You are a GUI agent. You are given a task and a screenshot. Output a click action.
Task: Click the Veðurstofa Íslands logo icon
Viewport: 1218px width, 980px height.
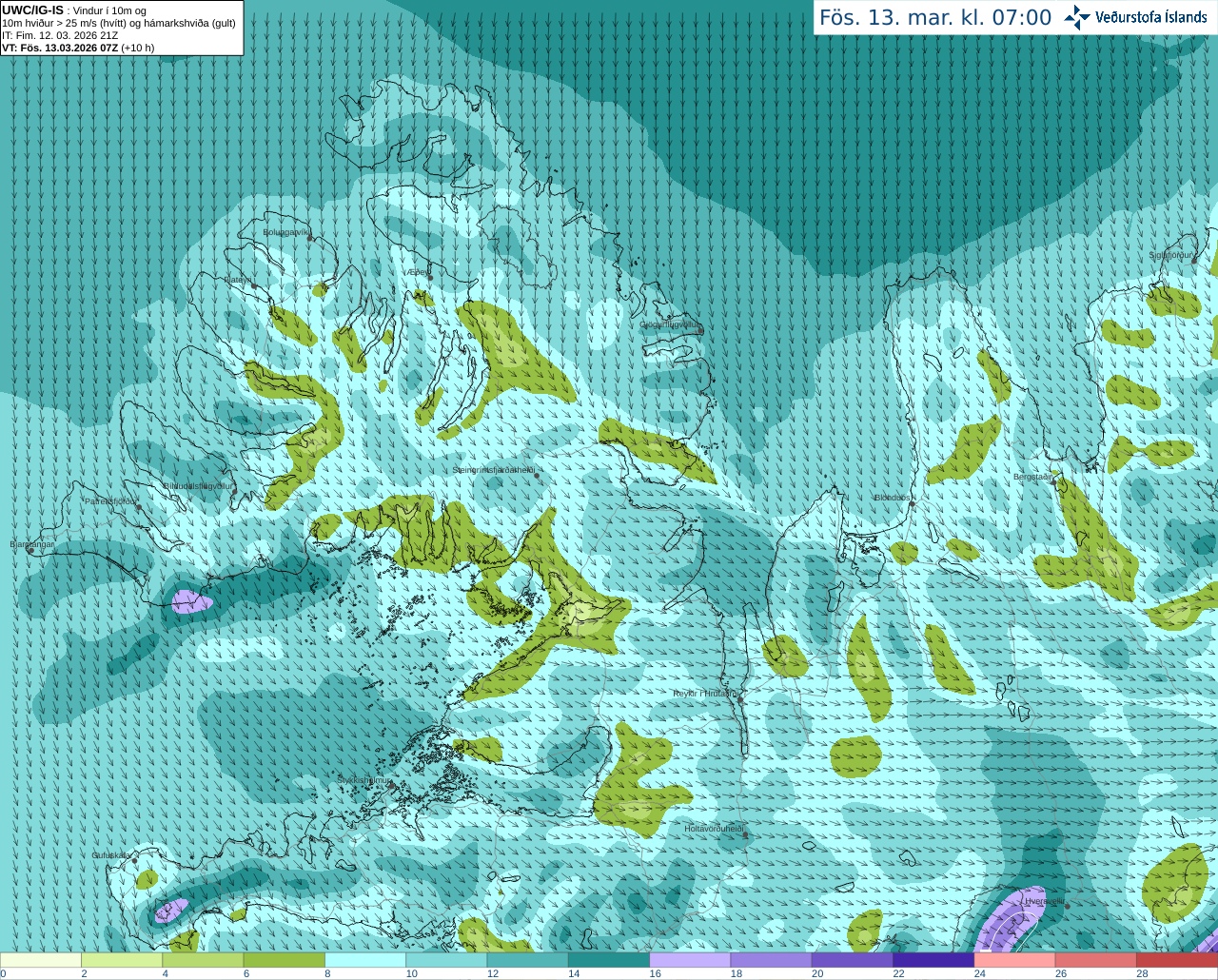click(x=1077, y=17)
